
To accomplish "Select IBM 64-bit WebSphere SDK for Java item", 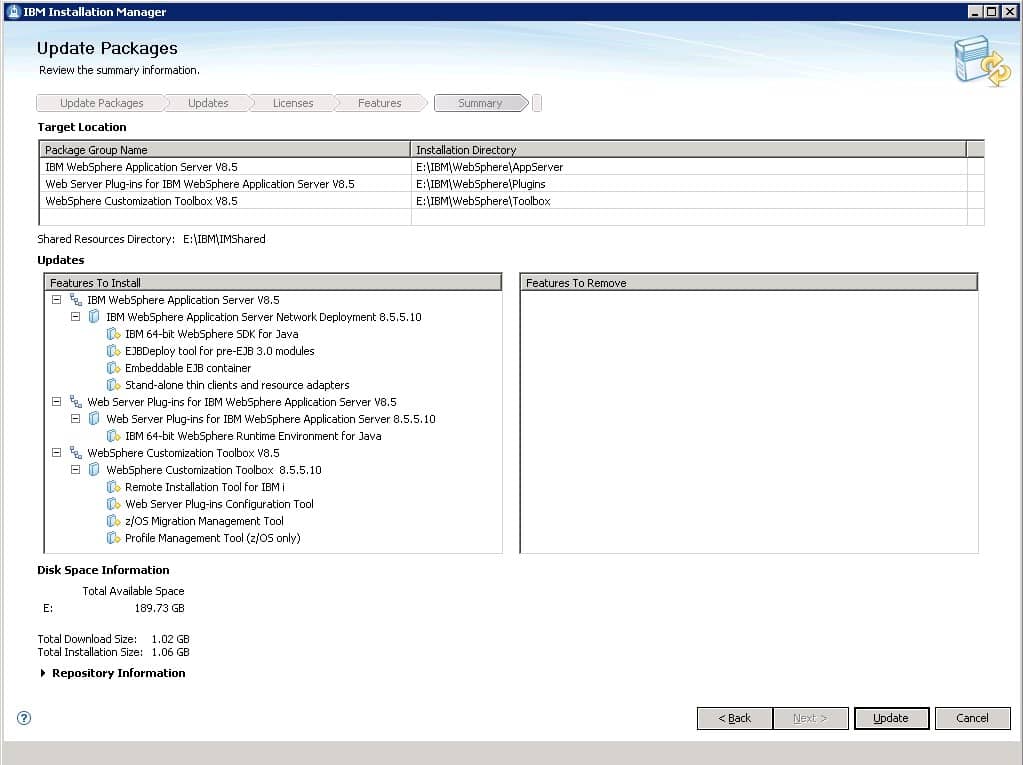I will [211, 334].
